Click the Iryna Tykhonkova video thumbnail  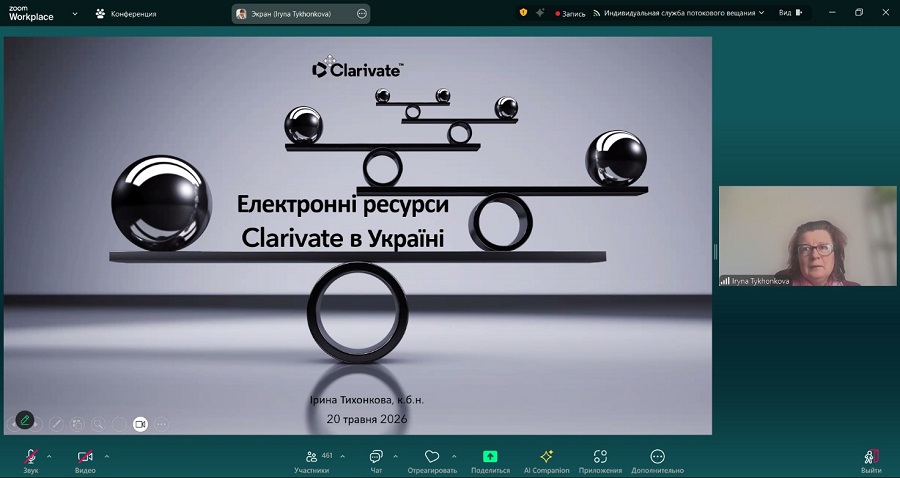807,236
